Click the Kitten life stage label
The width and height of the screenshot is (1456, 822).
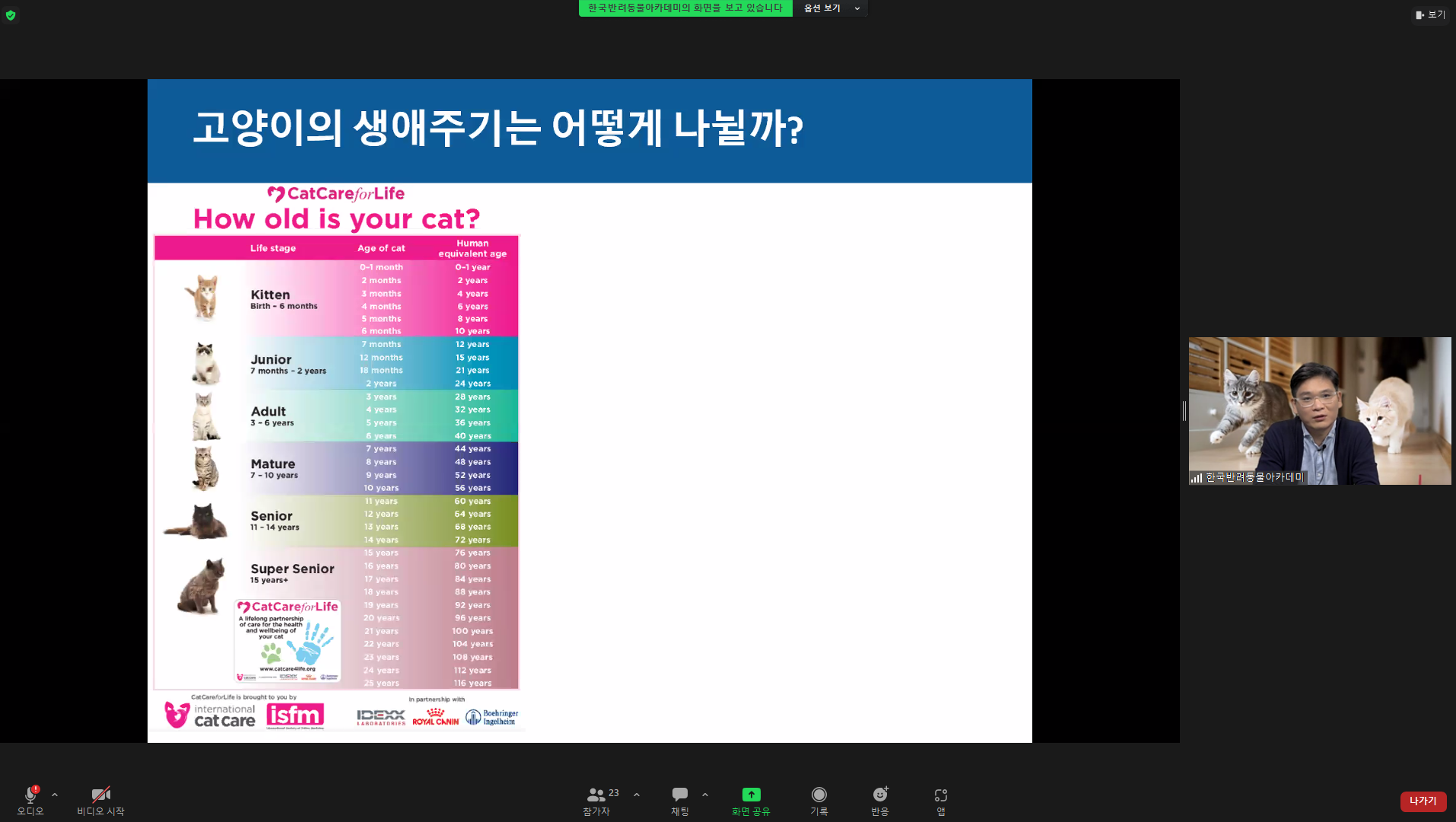click(x=270, y=295)
